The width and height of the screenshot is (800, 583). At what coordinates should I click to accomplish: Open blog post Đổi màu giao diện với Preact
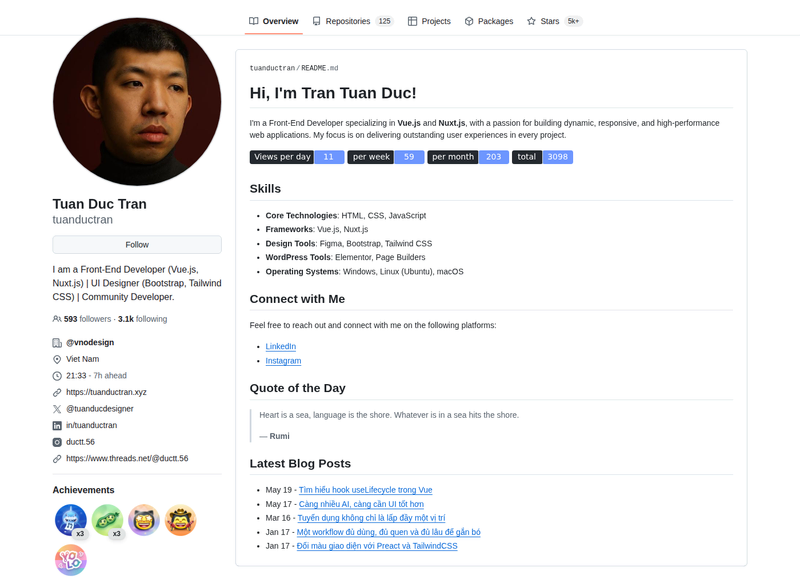click(377, 546)
